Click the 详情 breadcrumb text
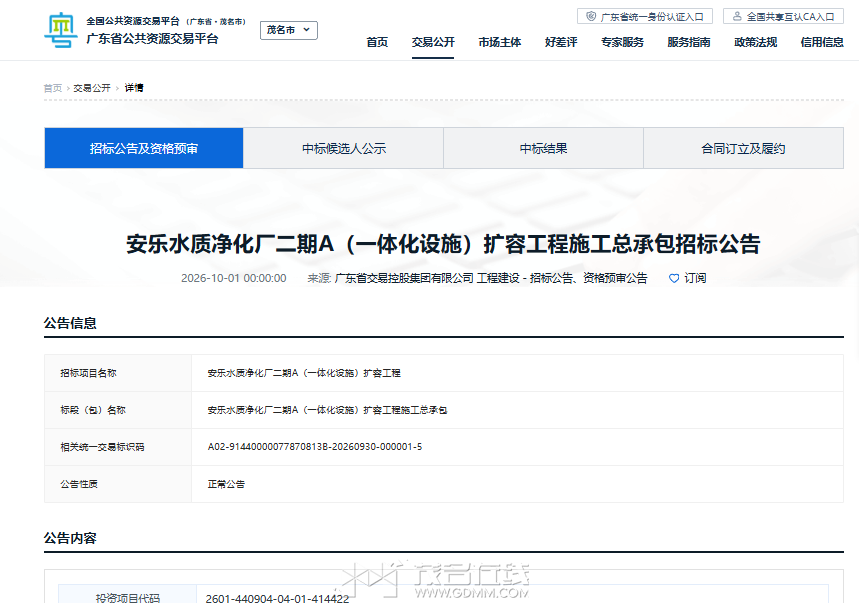859x603 pixels. 134,88
